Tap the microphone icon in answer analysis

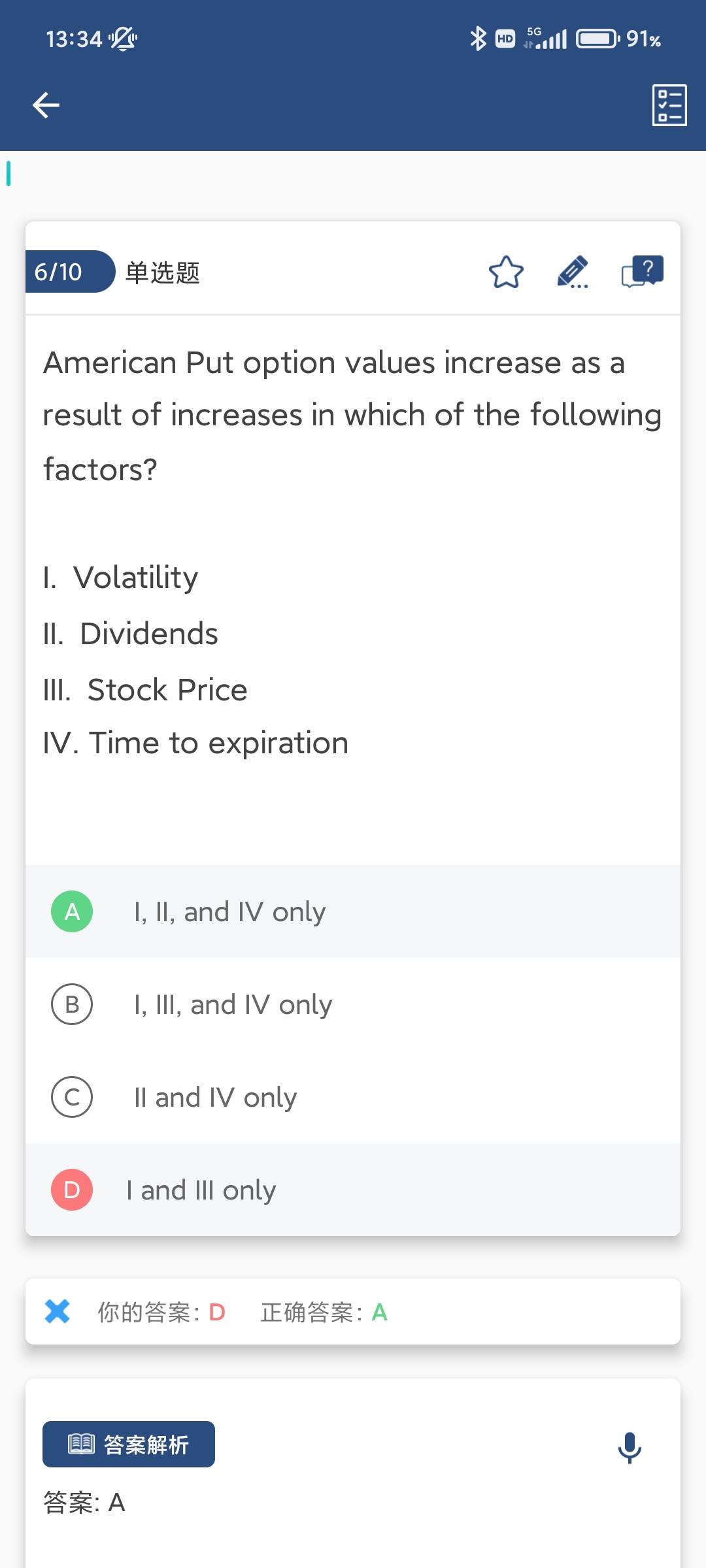tap(630, 1447)
